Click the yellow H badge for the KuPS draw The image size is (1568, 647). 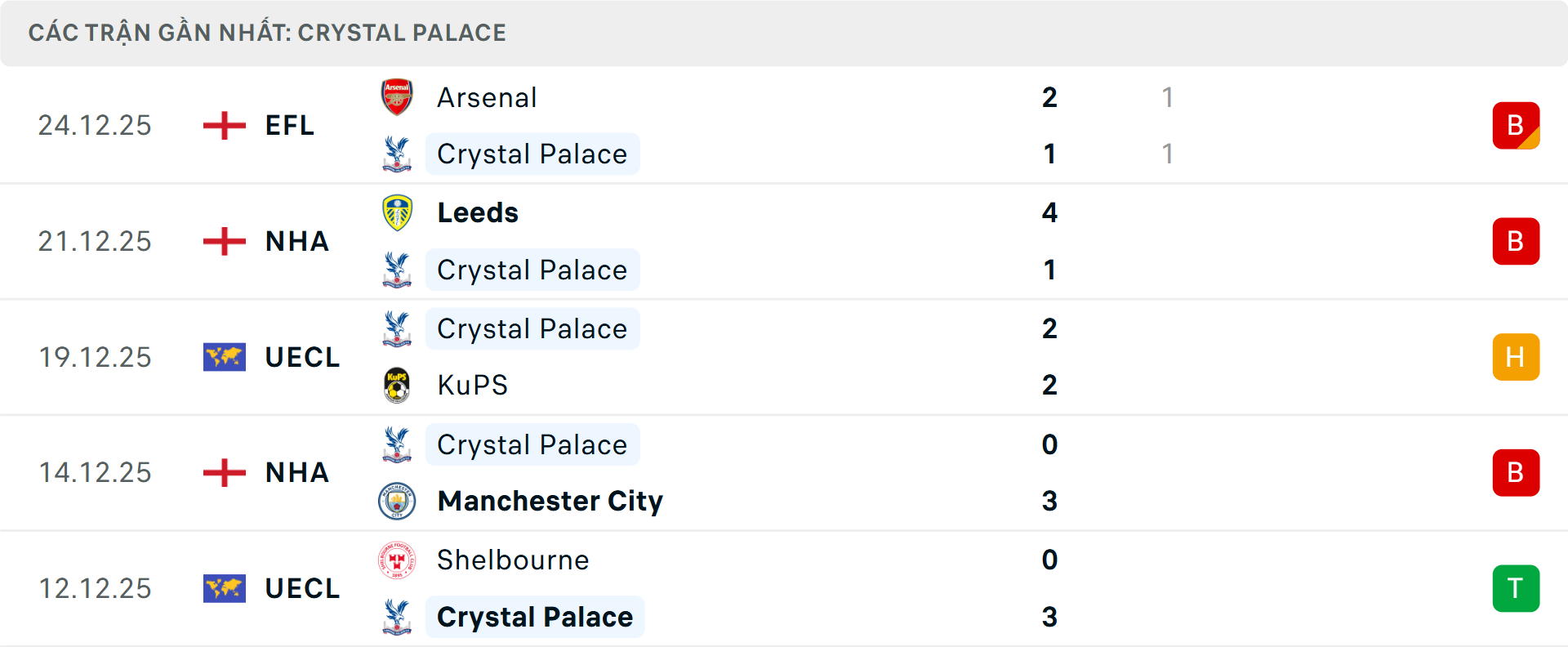click(1516, 357)
